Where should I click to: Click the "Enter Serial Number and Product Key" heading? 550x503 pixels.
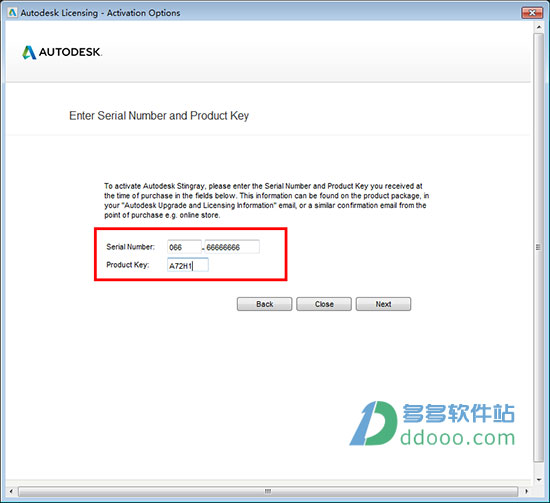[159, 116]
